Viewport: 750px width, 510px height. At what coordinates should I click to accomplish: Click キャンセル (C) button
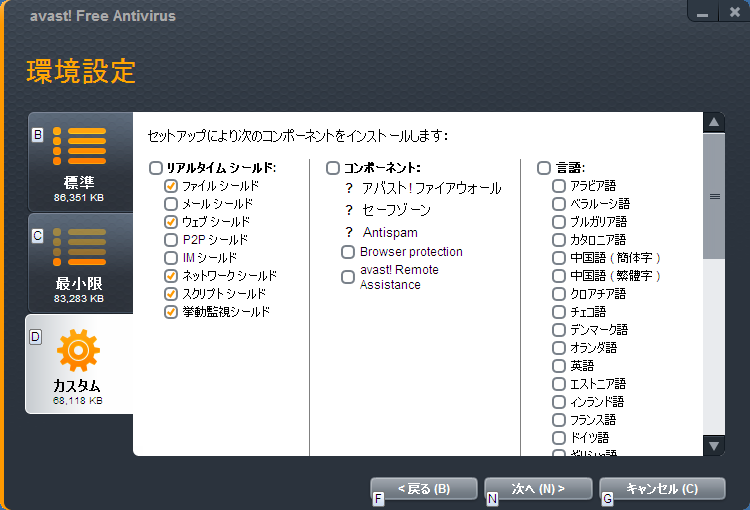tap(662, 489)
